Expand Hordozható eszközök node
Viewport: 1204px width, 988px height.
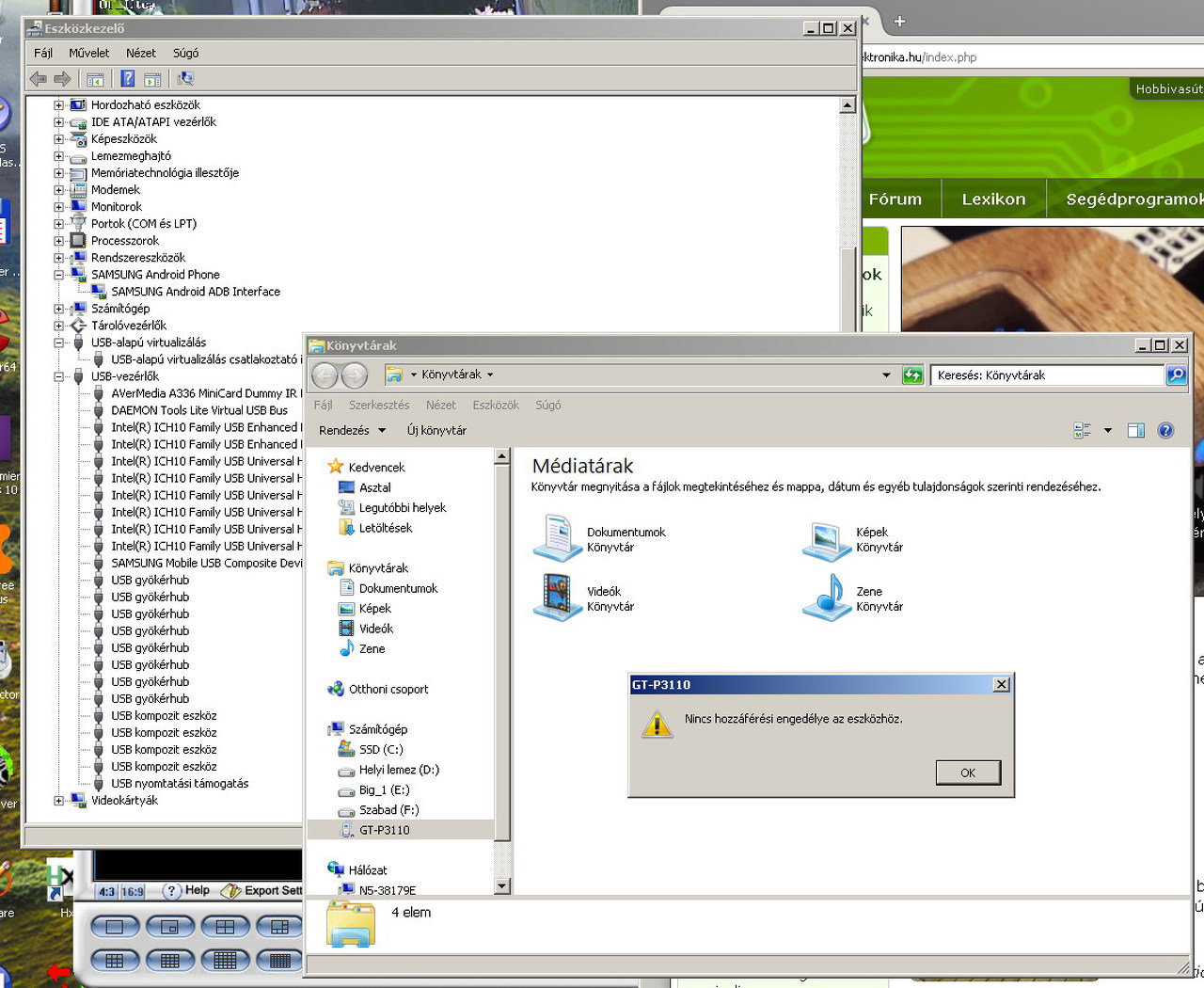(59, 105)
